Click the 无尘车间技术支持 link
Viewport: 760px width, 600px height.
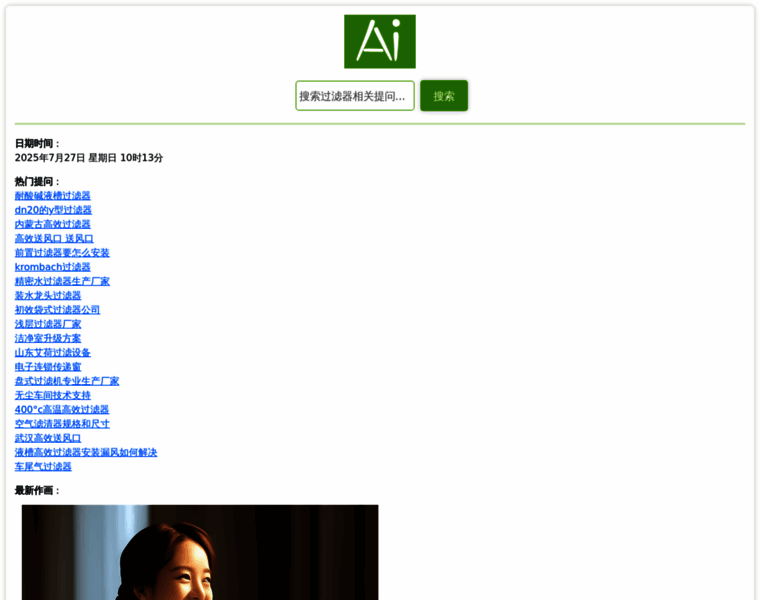52,395
